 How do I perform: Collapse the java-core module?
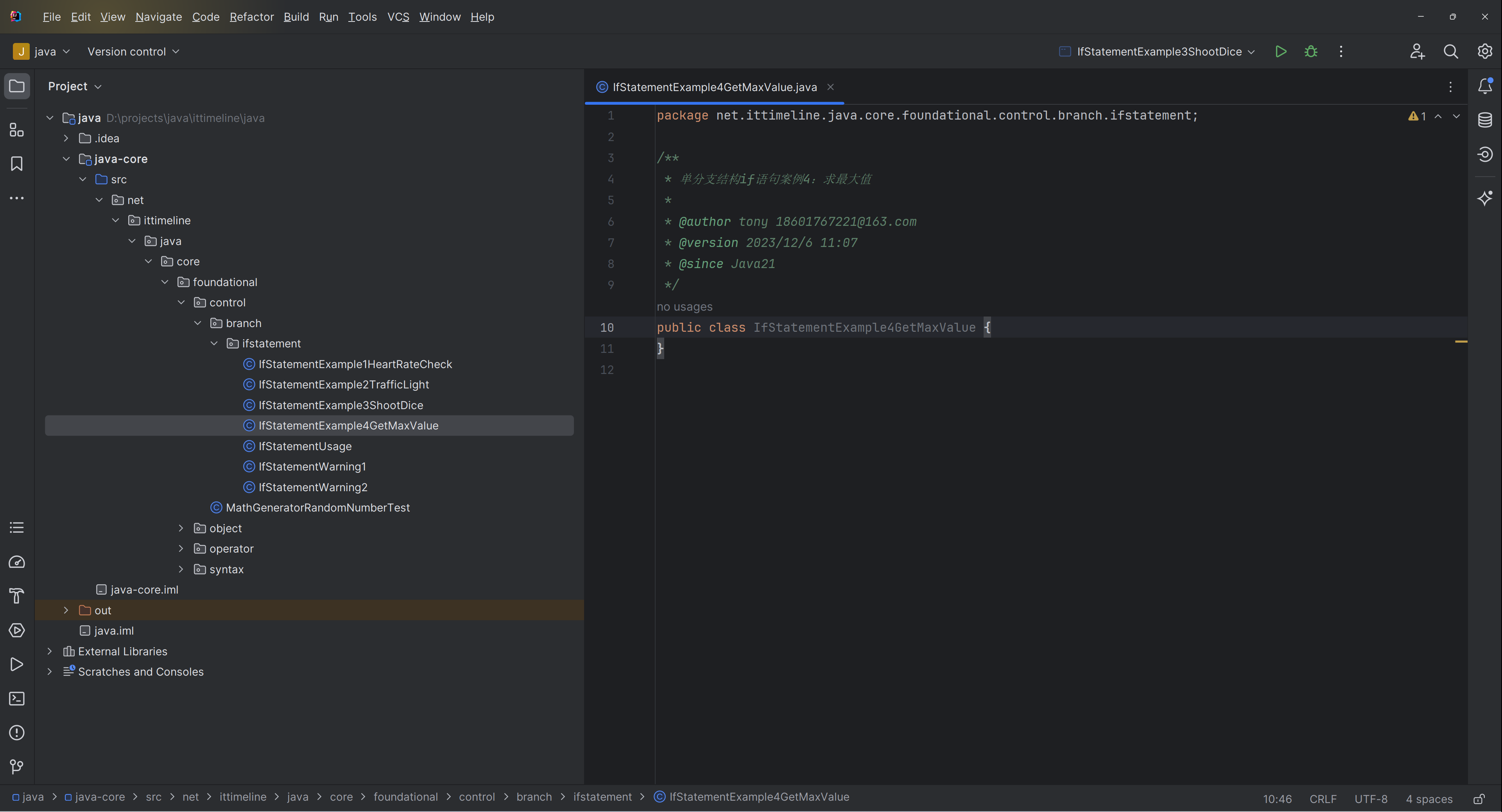click(x=66, y=159)
